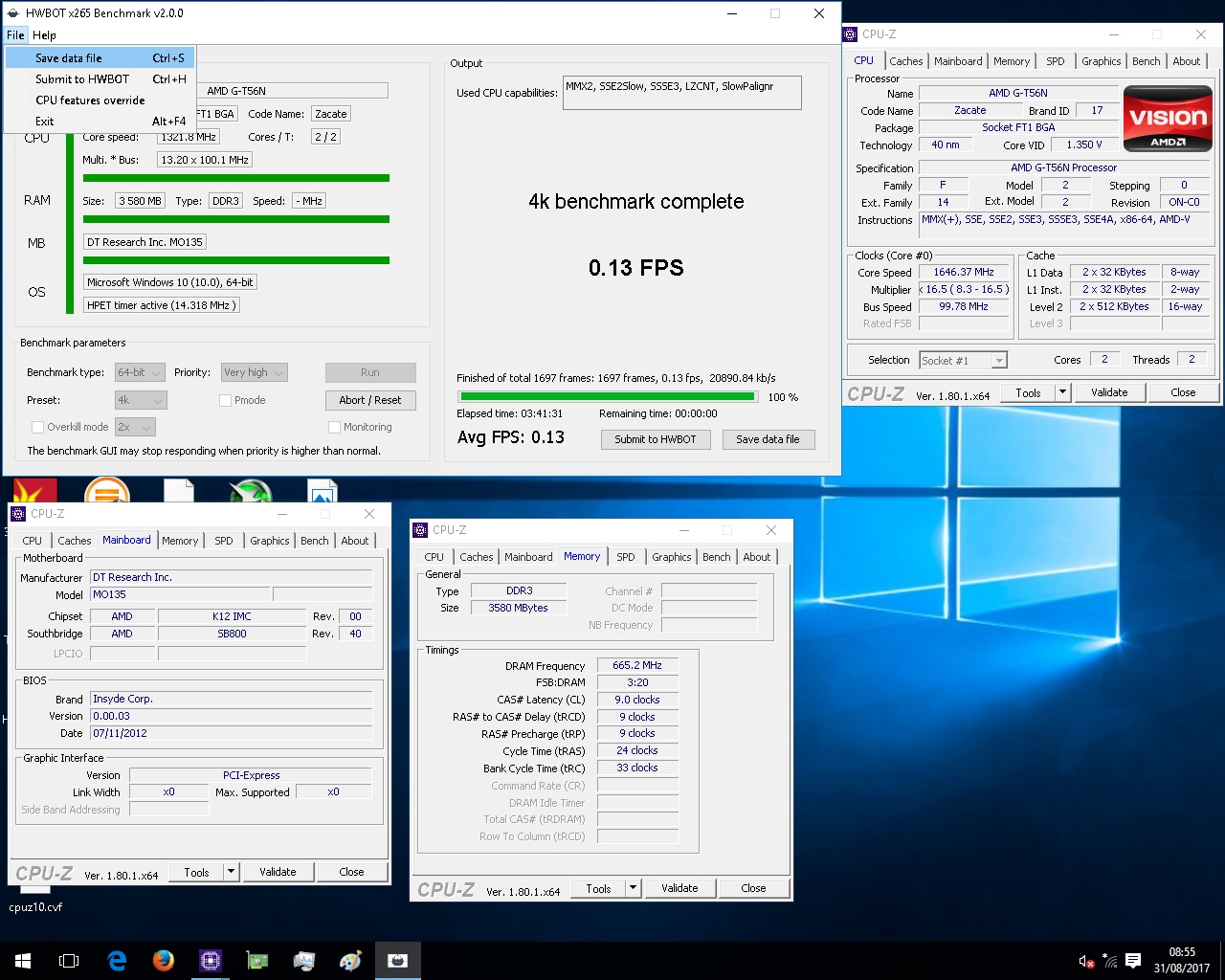The width and height of the screenshot is (1225, 980).
Task: Click the benchmark 100% progress bar
Action: coord(609,396)
